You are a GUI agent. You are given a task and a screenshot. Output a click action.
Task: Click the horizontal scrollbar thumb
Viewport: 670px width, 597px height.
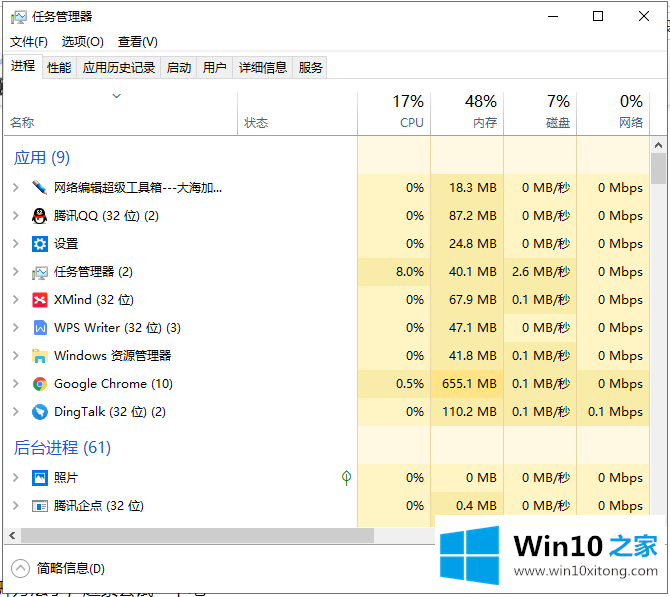click(197, 535)
